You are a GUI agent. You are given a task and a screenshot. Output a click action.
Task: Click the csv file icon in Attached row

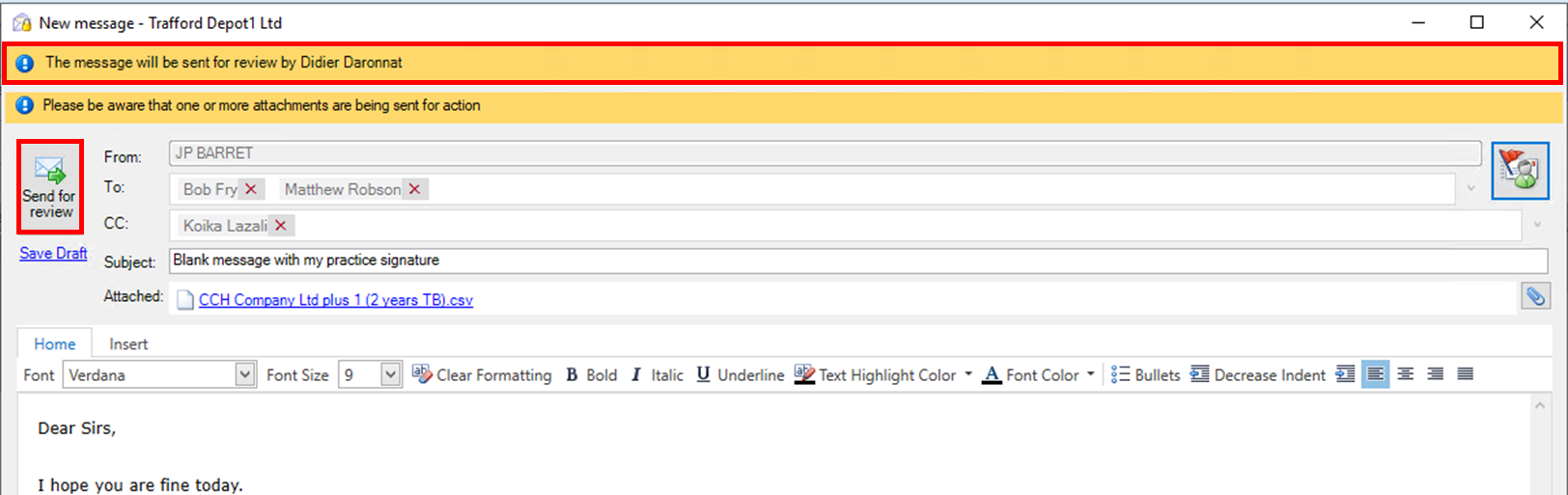tap(185, 300)
